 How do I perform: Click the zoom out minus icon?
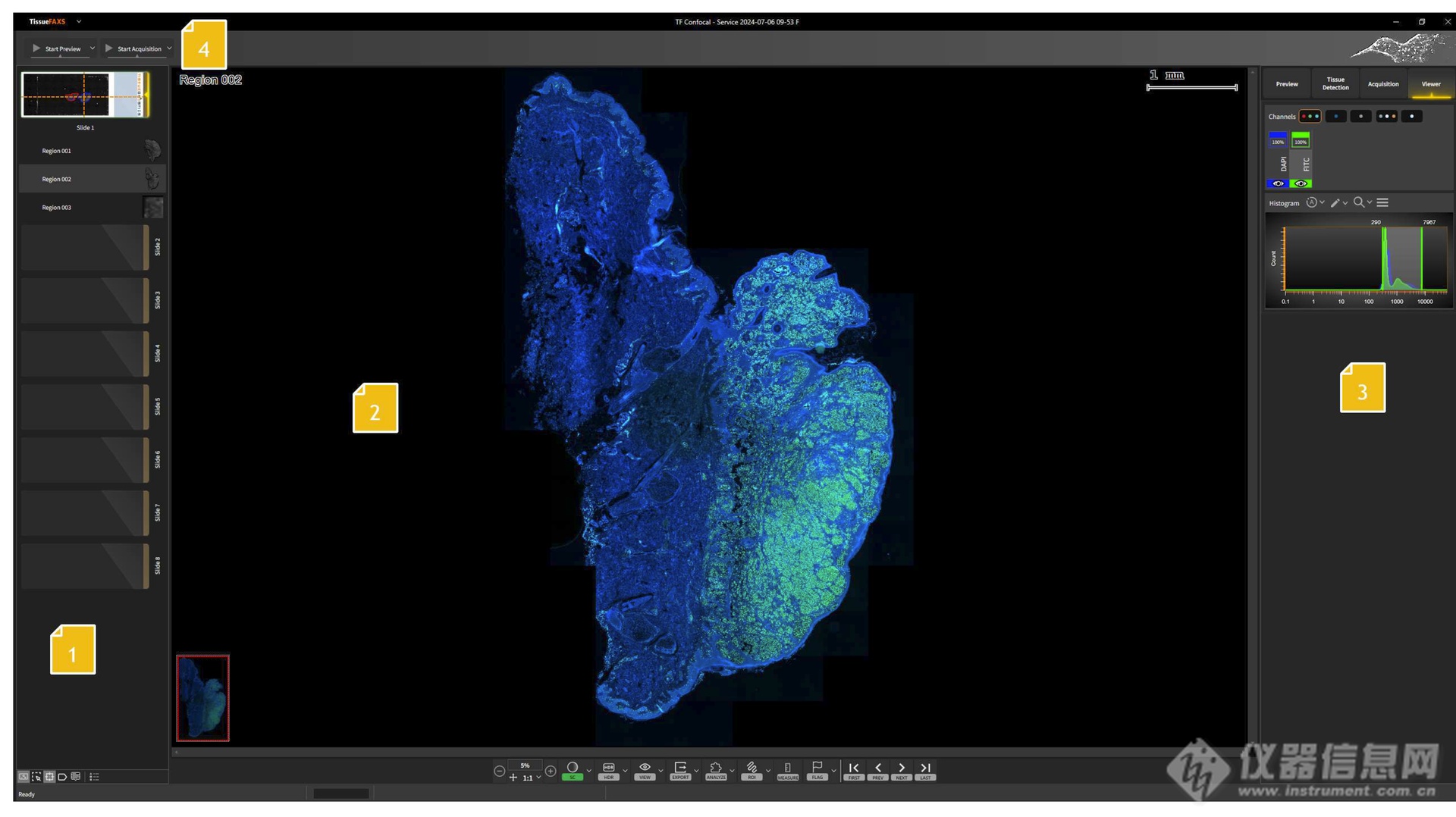pos(499,771)
